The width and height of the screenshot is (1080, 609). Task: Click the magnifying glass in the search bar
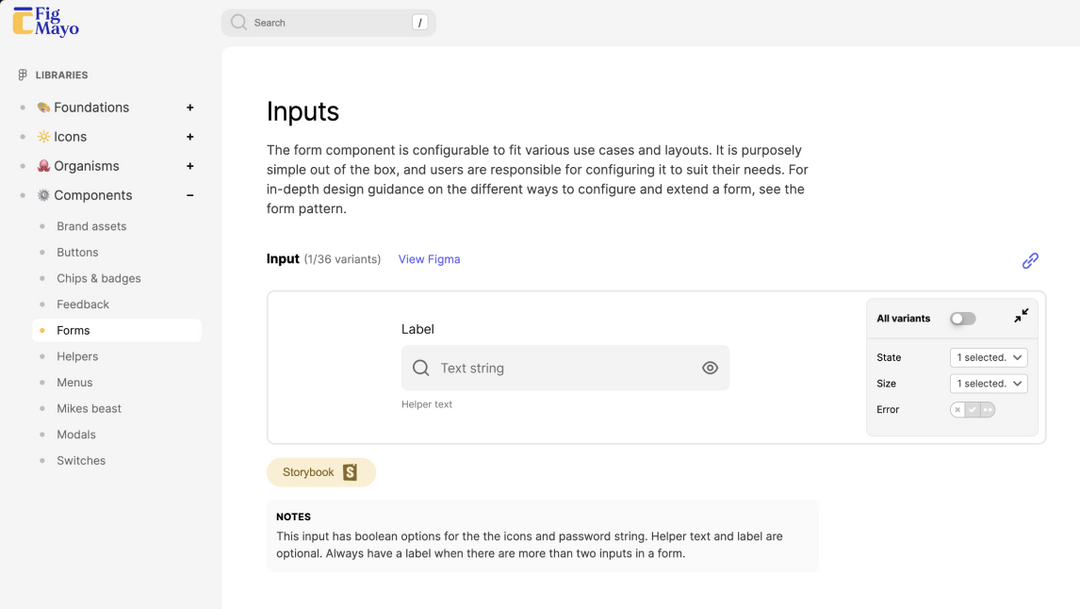point(238,22)
